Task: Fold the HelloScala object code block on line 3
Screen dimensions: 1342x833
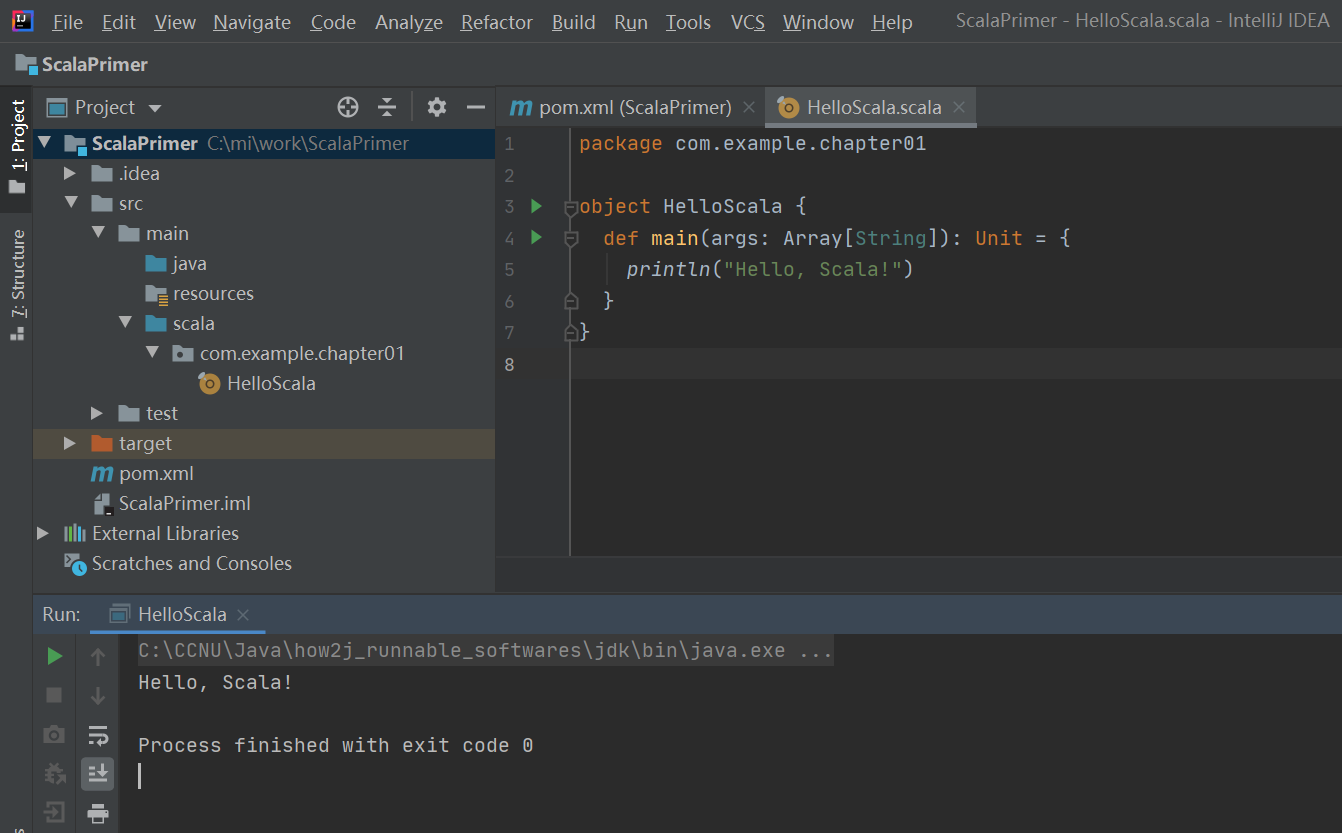Action: coord(571,208)
